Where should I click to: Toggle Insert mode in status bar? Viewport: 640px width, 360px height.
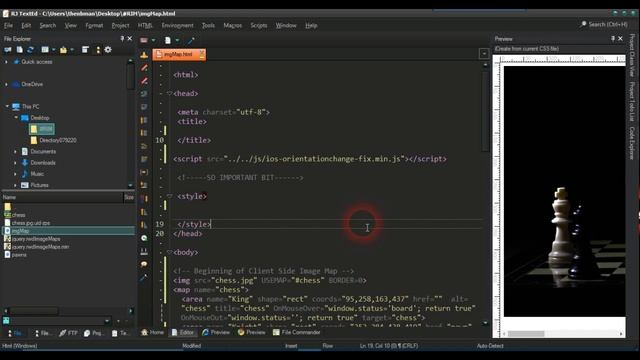pos(291,346)
